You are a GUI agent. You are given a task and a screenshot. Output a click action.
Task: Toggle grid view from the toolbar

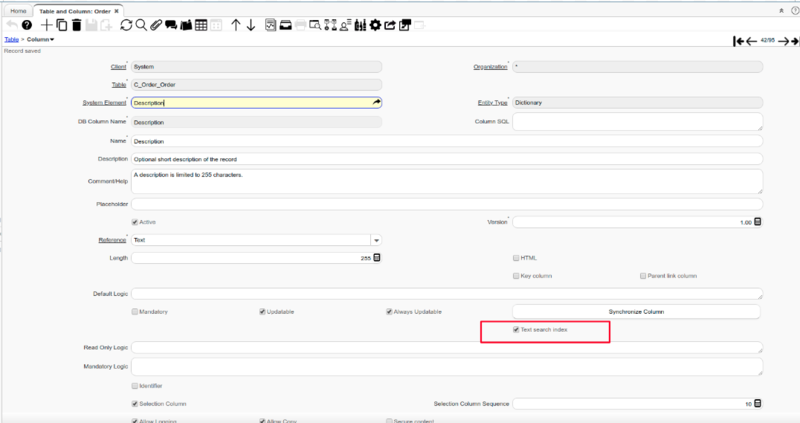[202, 24]
